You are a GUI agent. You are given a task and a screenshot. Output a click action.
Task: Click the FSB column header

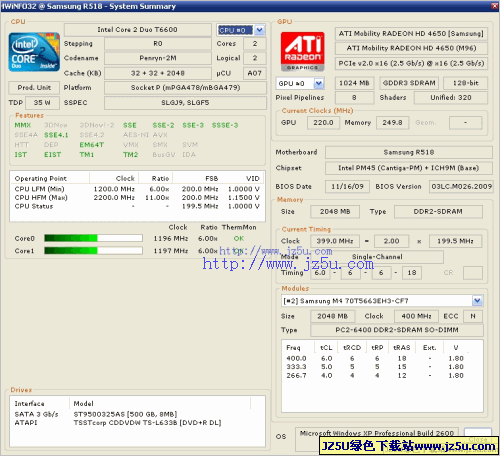[197, 178]
